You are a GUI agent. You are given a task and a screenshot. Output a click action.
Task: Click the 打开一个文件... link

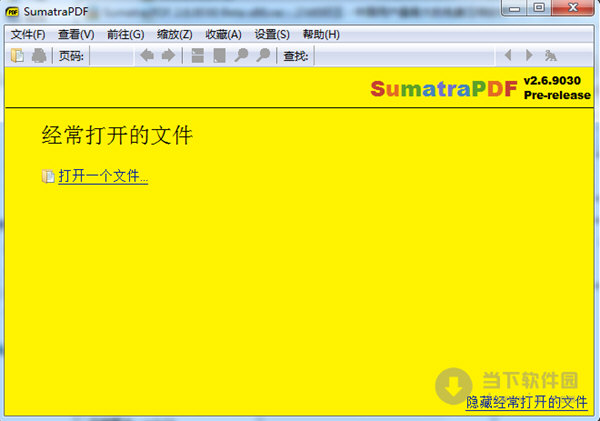[103, 176]
